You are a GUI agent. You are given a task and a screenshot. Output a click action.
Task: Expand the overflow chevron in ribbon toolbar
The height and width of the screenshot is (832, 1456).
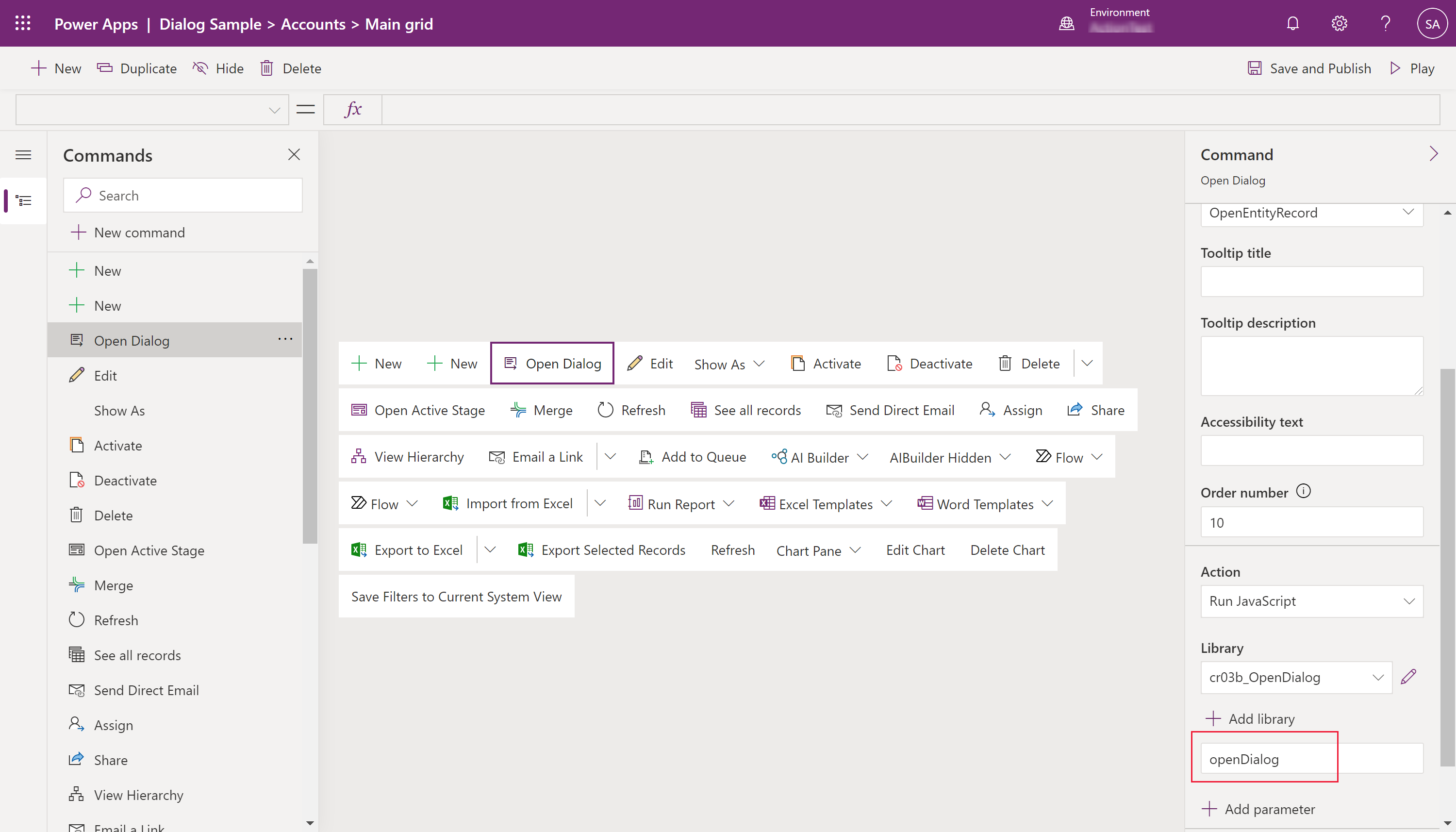pyautogui.click(x=1089, y=363)
